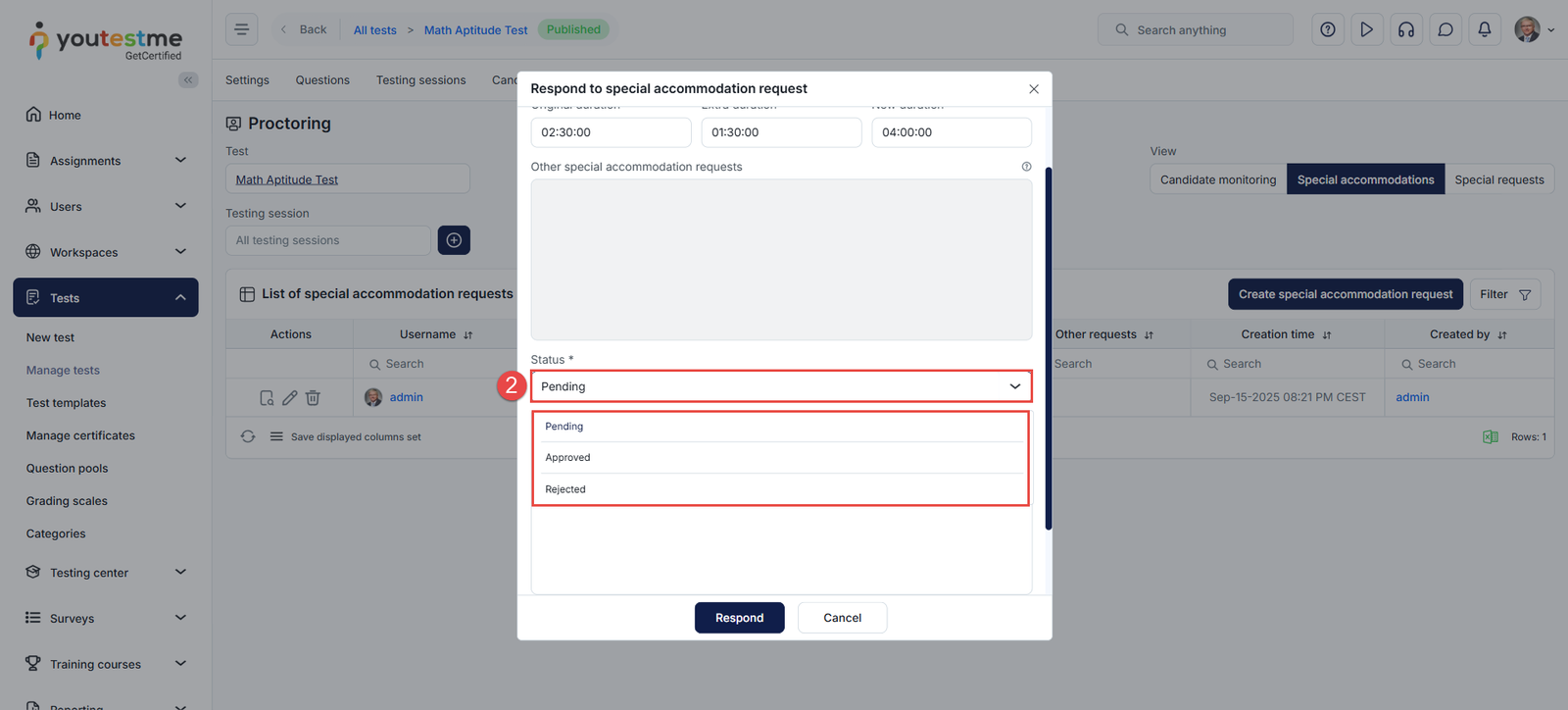
Task: Click the hamburger menu icon in header
Action: coord(241,29)
